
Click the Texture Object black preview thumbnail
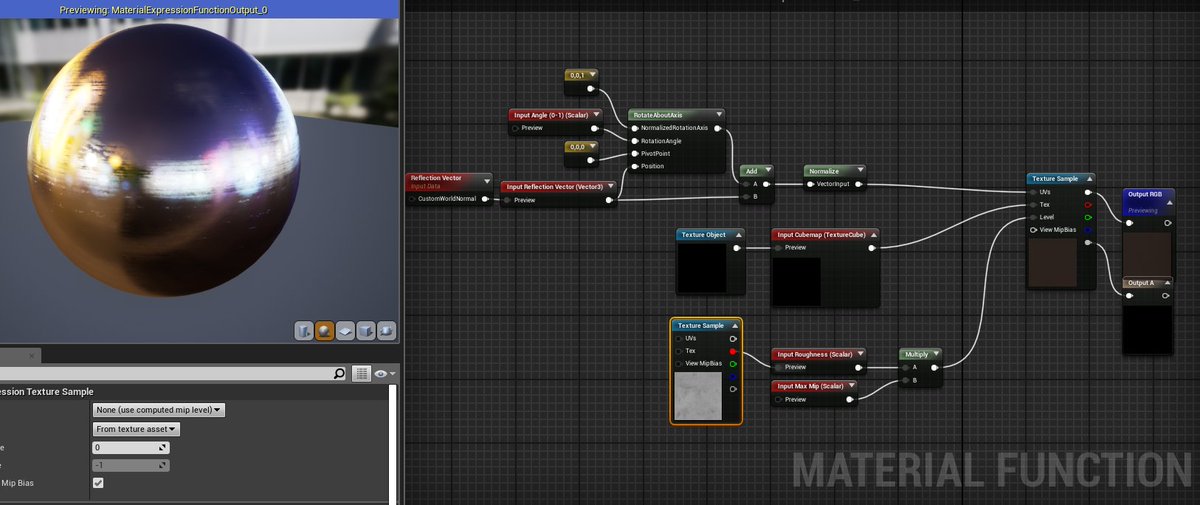tap(704, 268)
